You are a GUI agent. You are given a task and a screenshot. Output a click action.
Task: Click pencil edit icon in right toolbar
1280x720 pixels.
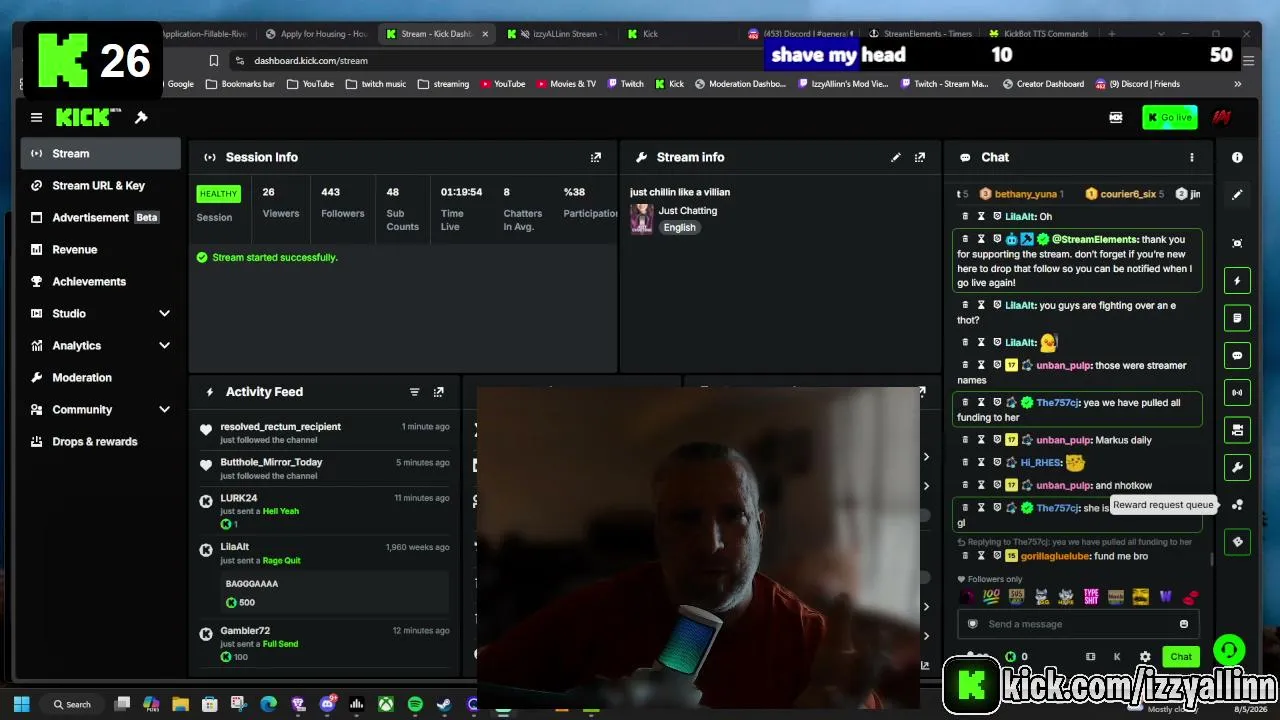click(x=1237, y=195)
